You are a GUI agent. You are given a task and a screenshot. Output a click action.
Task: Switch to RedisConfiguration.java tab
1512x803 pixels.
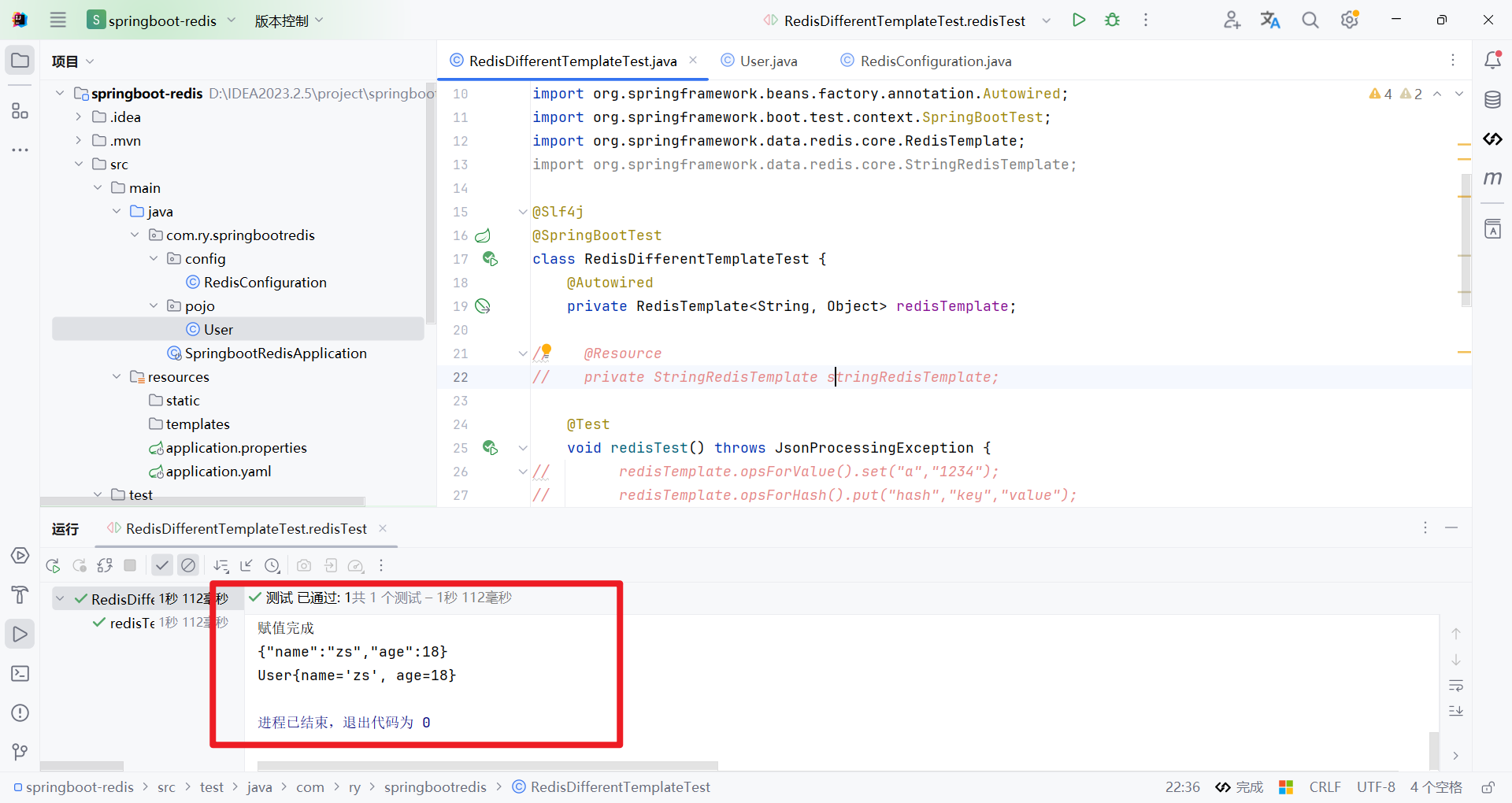point(926,61)
